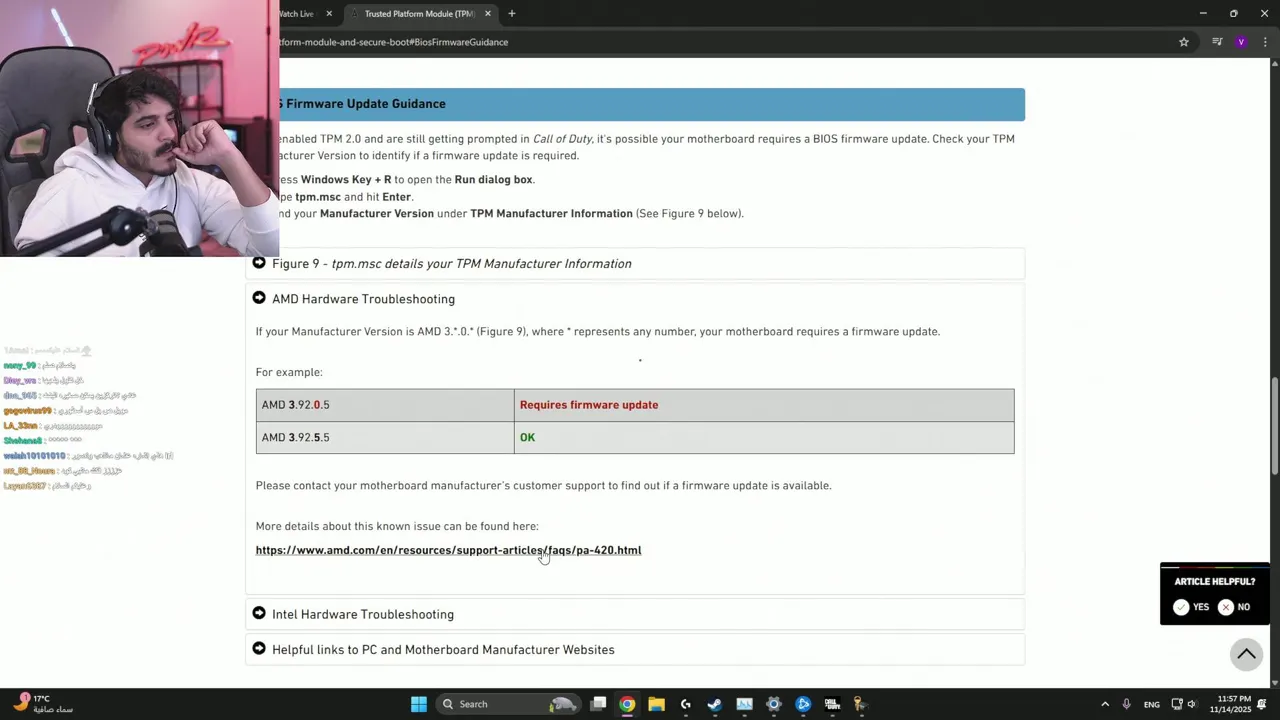Image resolution: width=1280 pixels, height=720 pixels.
Task: Open Google Chrome from the taskbar
Action: 627,704
